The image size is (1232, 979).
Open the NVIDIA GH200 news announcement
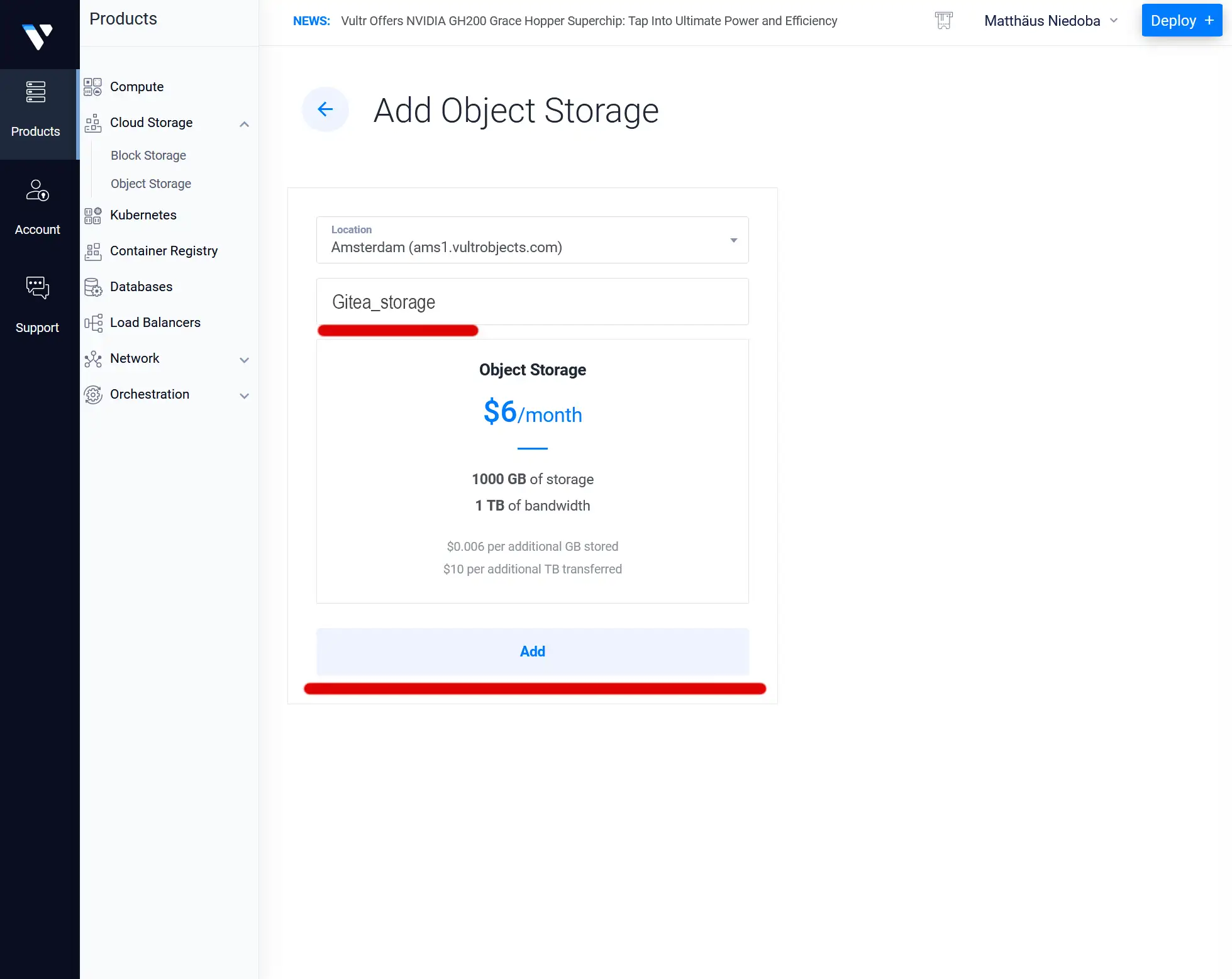(588, 20)
